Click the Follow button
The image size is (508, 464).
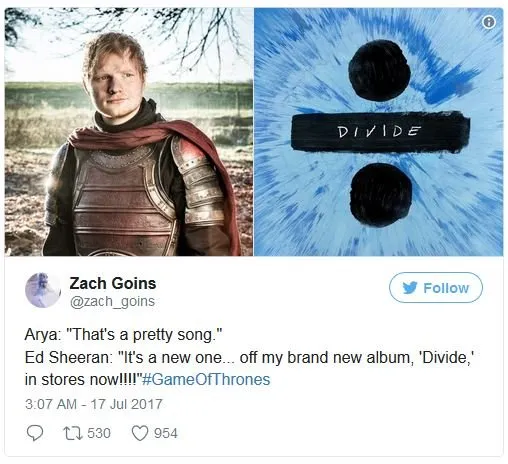pyautogui.click(x=436, y=287)
